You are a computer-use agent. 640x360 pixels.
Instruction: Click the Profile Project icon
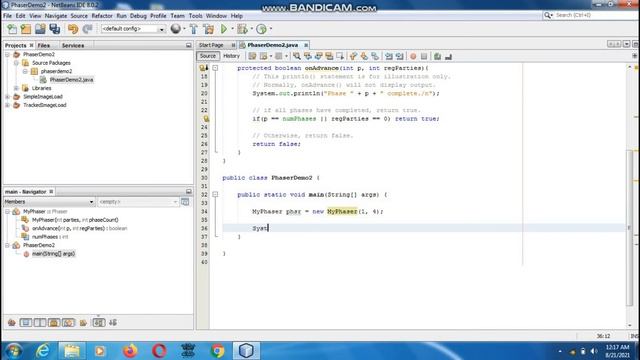[x=261, y=29]
